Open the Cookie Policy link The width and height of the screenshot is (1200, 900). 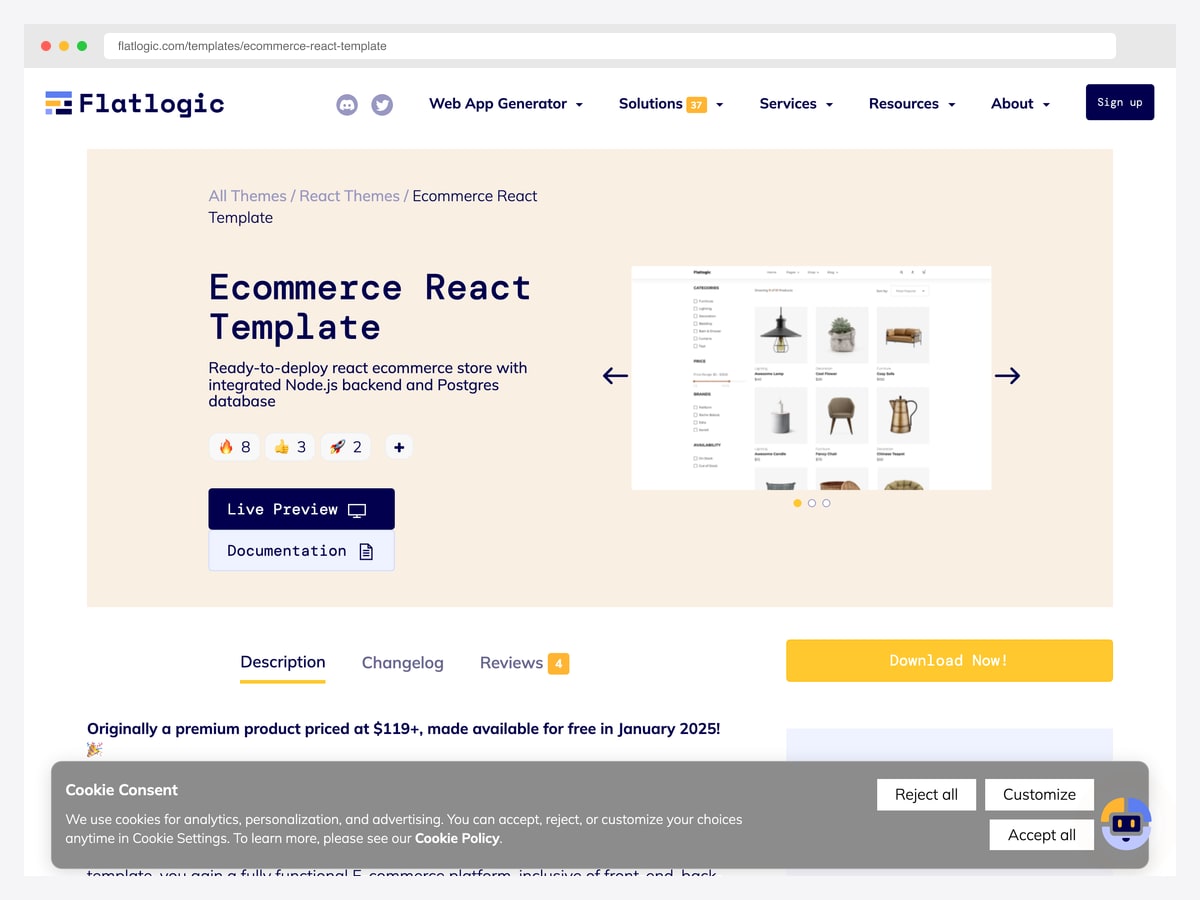(457, 838)
